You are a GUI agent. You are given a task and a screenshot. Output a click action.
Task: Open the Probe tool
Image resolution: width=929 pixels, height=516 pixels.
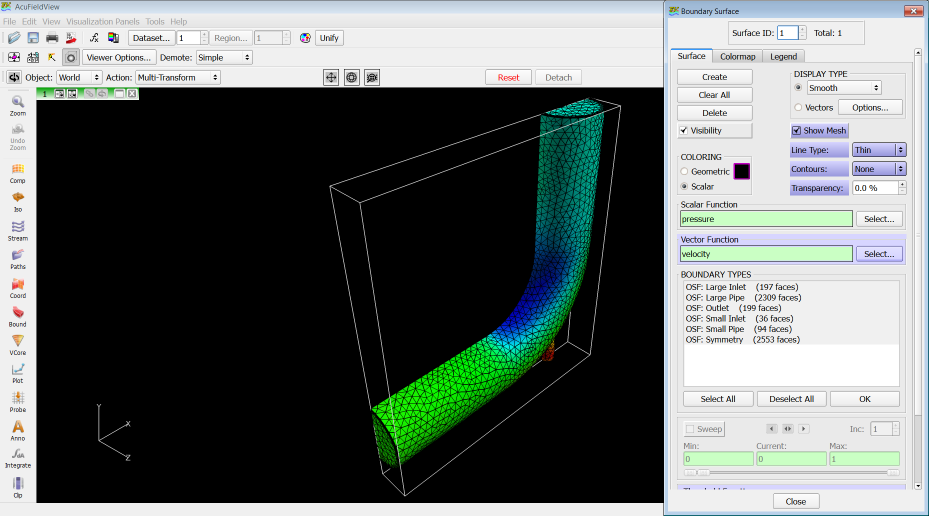tap(17, 401)
